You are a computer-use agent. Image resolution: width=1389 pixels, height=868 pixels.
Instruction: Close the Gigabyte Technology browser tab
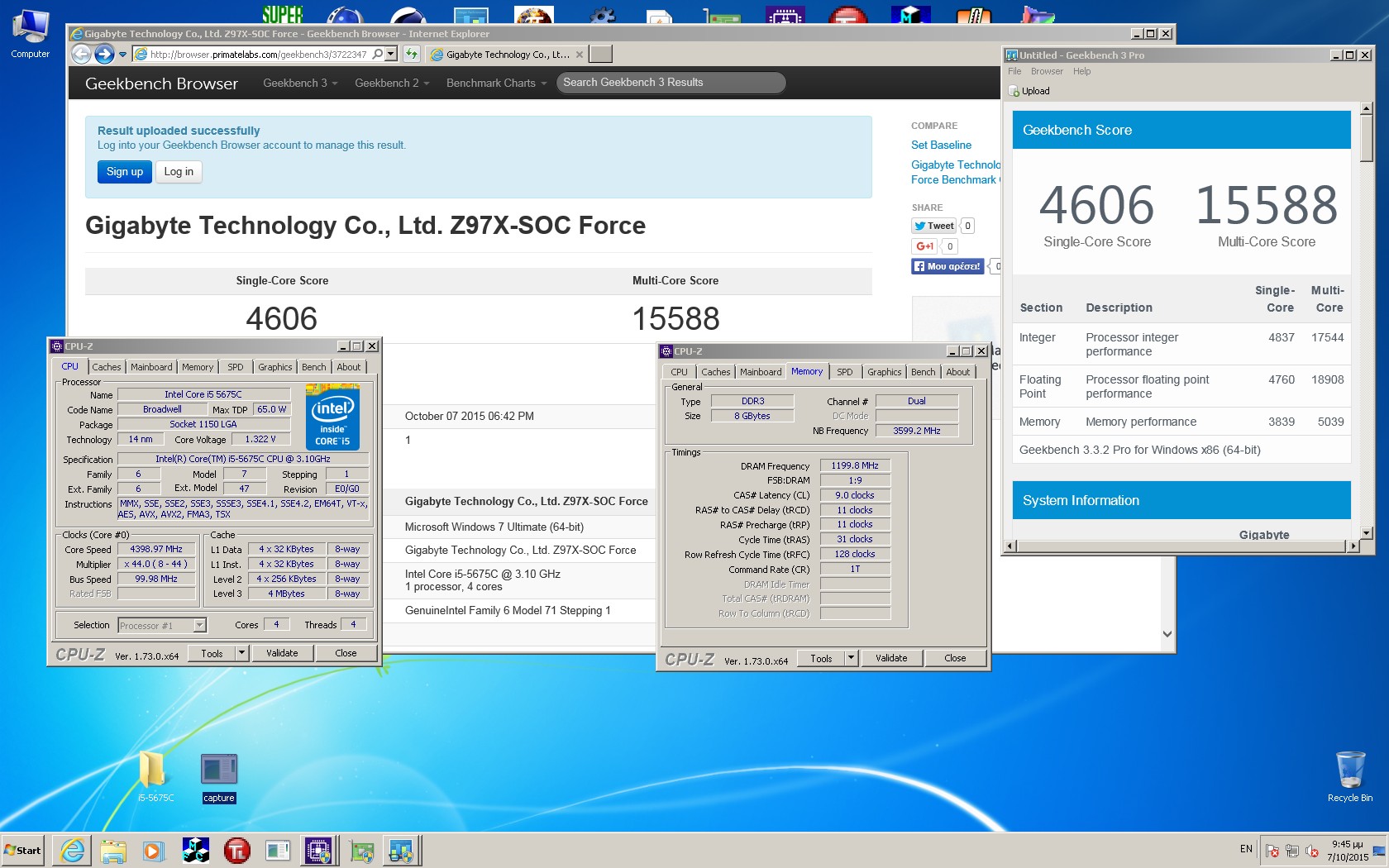pyautogui.click(x=580, y=55)
